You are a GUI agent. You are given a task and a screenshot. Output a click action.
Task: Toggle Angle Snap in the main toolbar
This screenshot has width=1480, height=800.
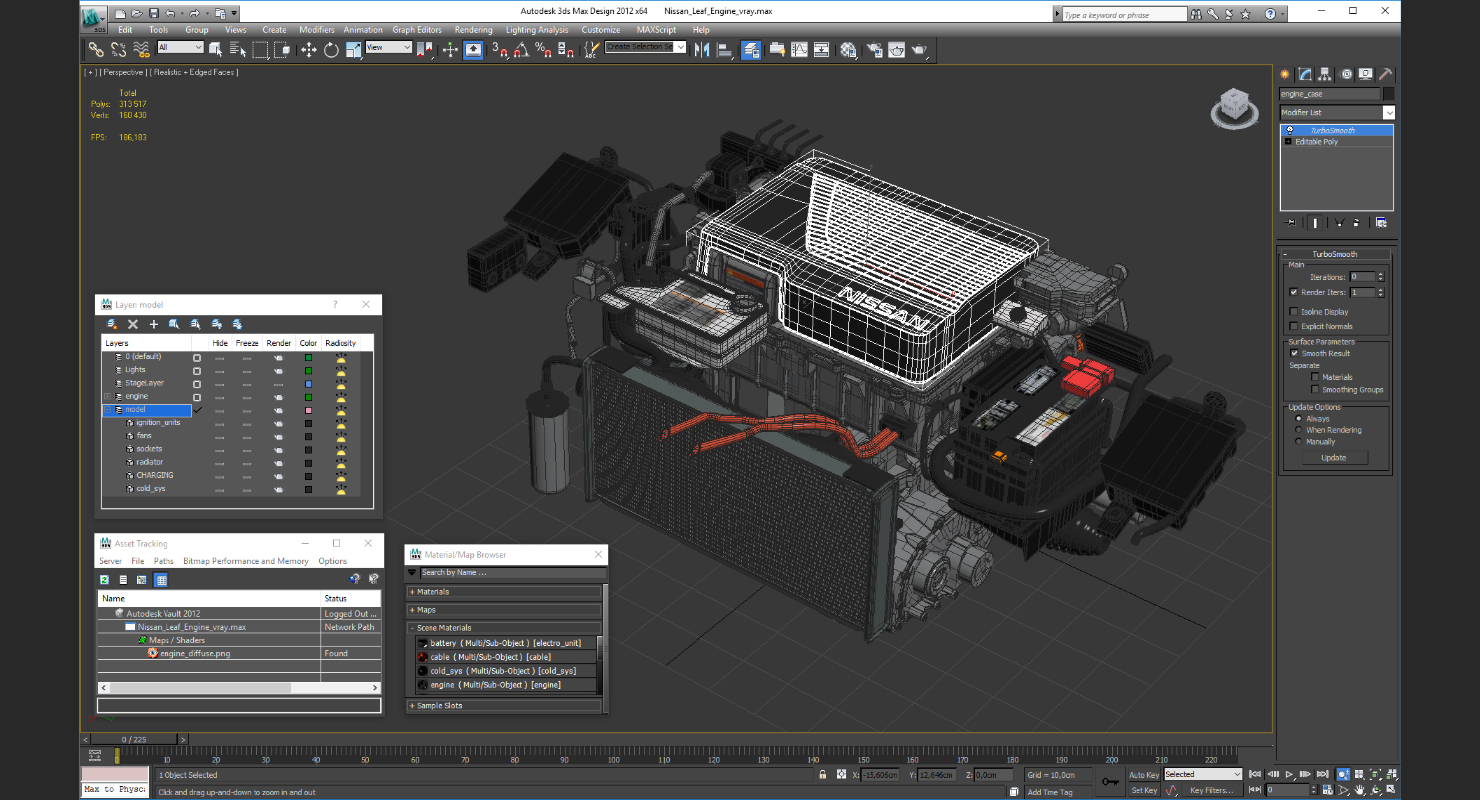[521, 49]
